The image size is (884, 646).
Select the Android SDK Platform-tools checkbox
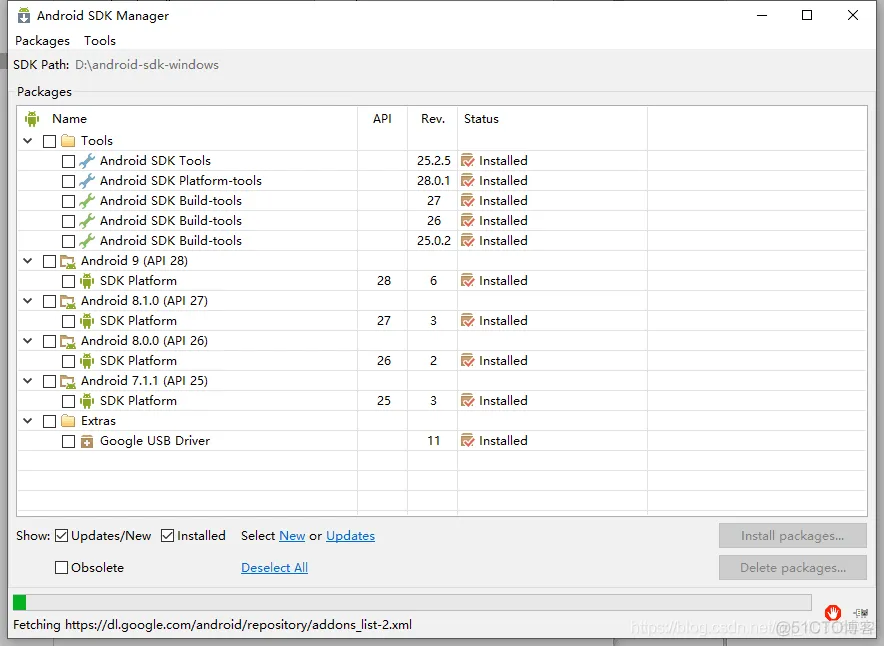click(68, 181)
